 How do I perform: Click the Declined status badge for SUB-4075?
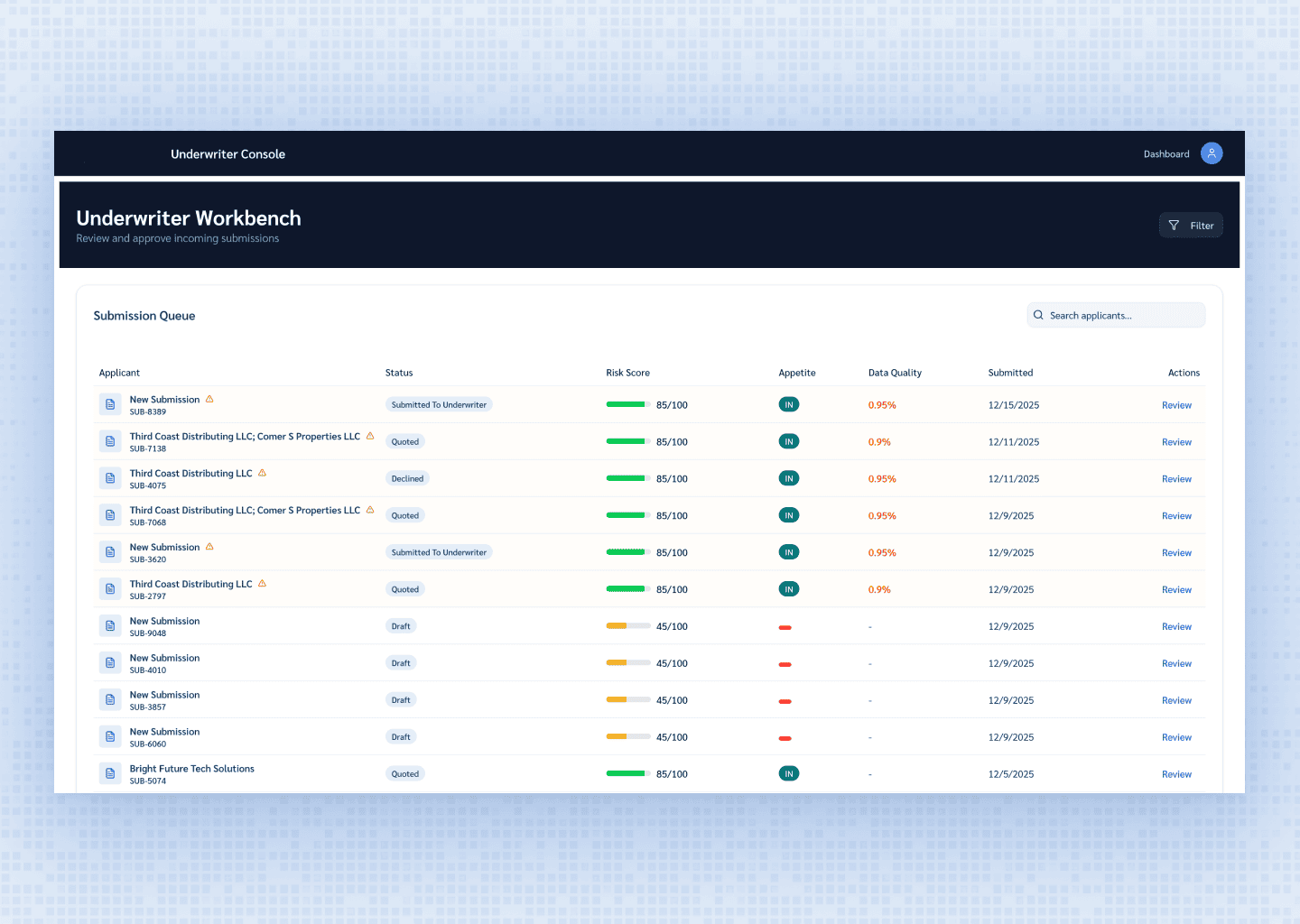click(407, 479)
